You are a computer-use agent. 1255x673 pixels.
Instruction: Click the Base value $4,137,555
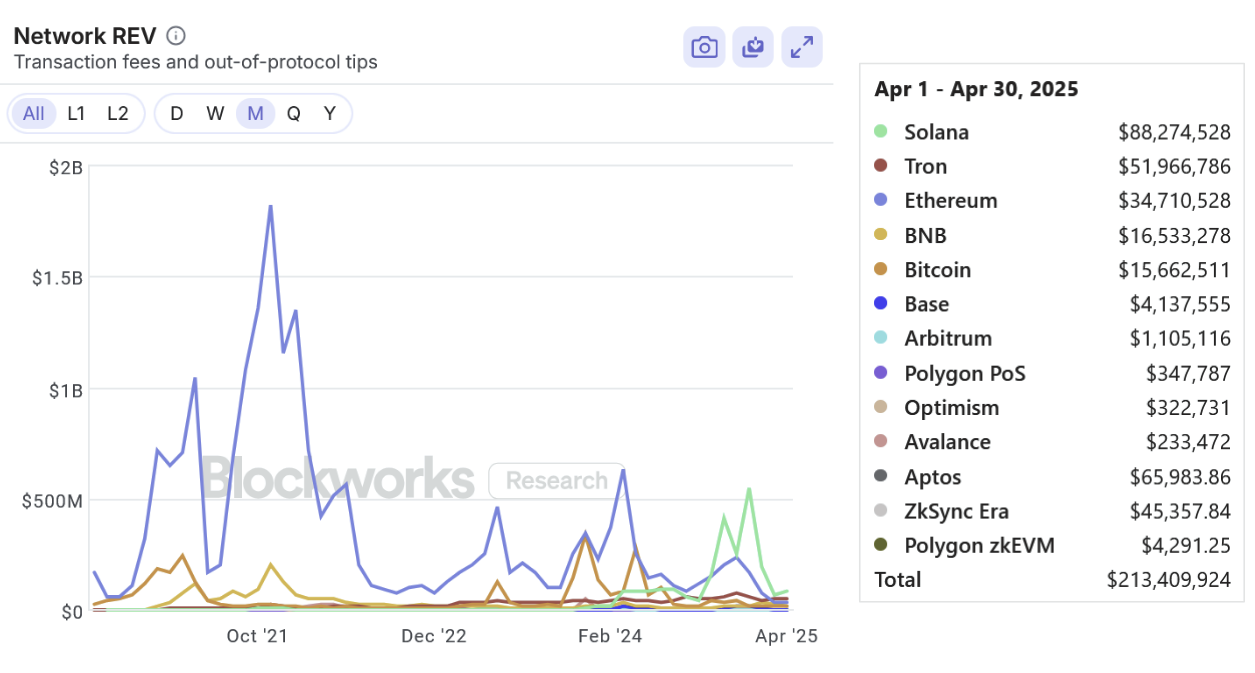[1181, 304]
